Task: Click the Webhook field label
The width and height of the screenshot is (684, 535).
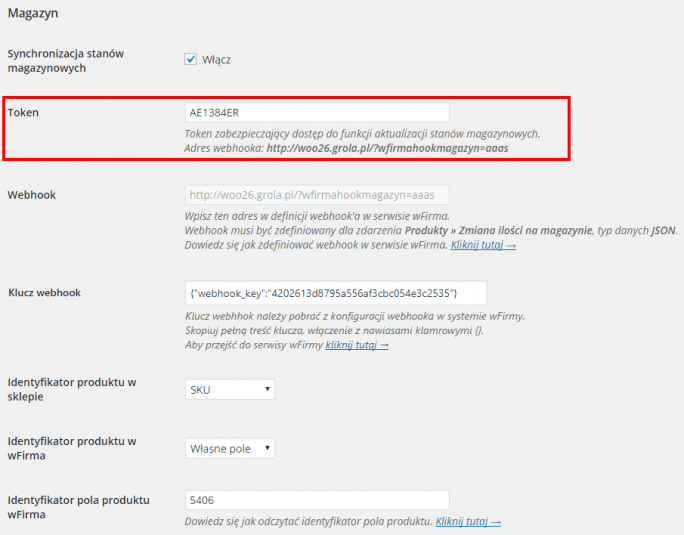Action: point(32,195)
